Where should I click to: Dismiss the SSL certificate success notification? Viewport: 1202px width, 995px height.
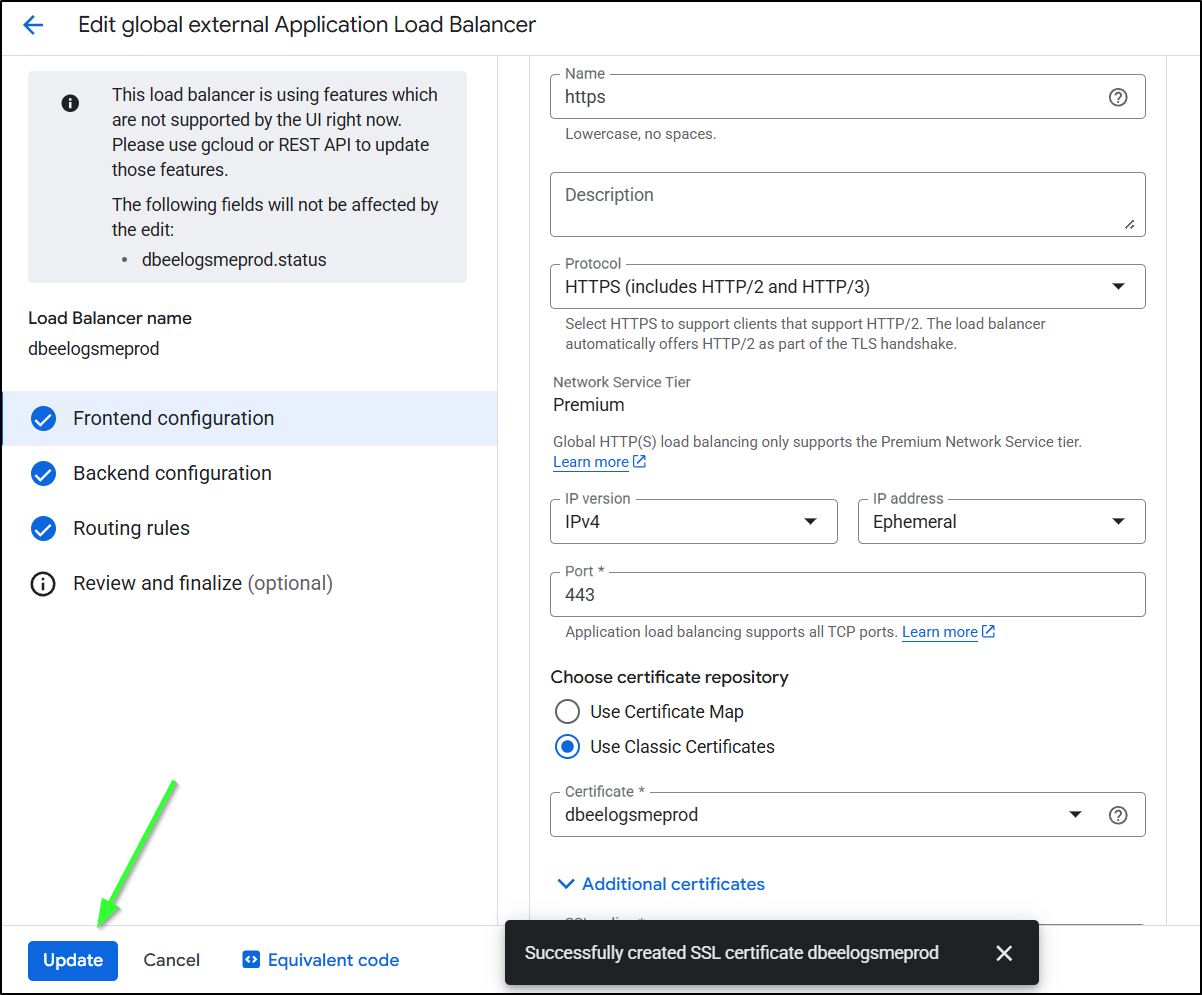(x=1004, y=953)
